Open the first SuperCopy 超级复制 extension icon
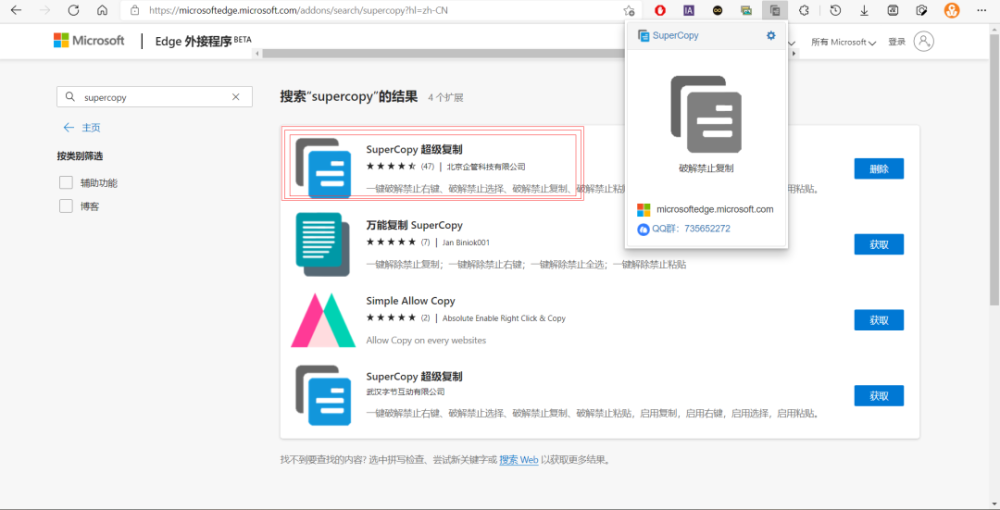The width and height of the screenshot is (1000, 510). click(323, 168)
